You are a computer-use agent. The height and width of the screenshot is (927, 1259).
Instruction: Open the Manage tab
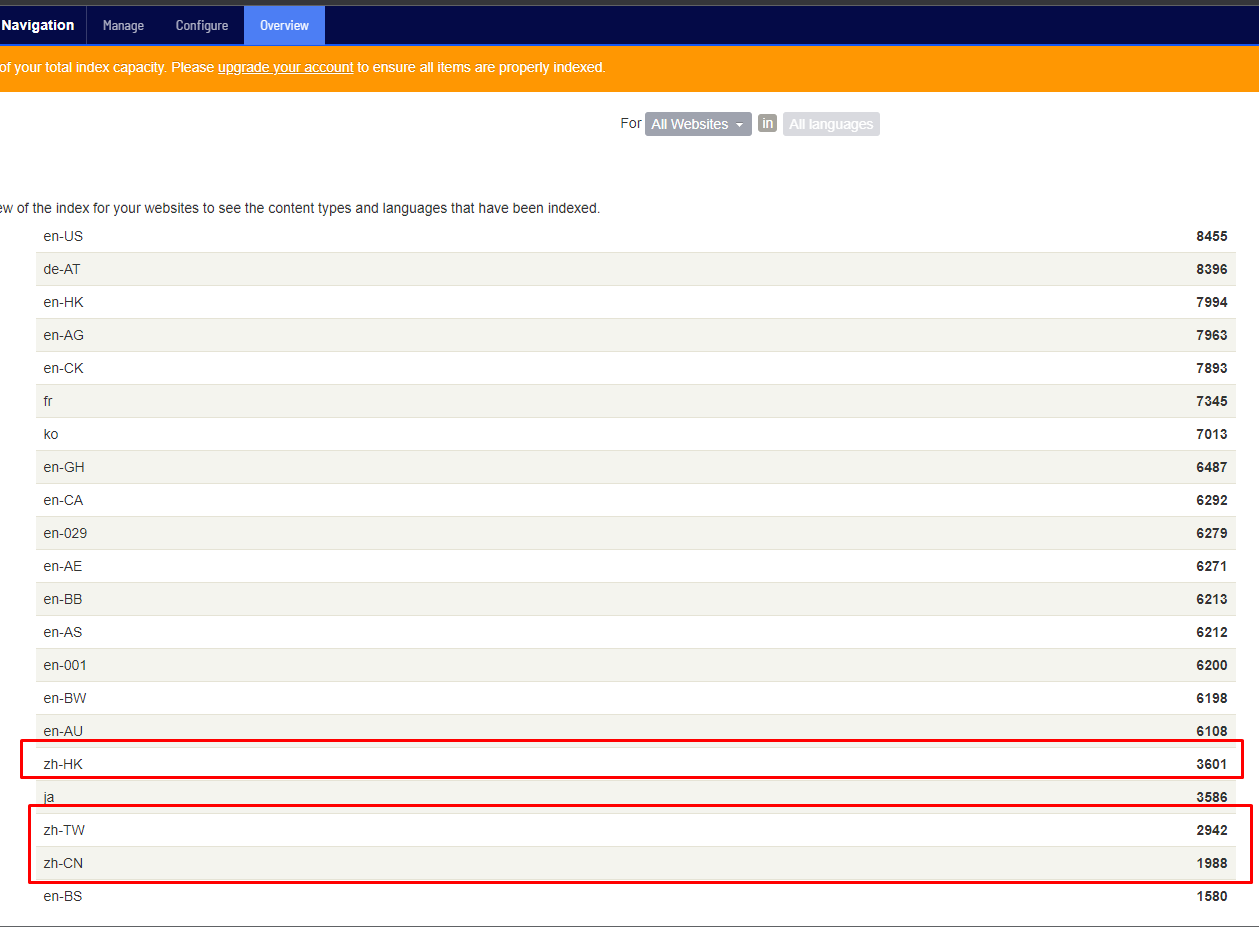[123, 25]
